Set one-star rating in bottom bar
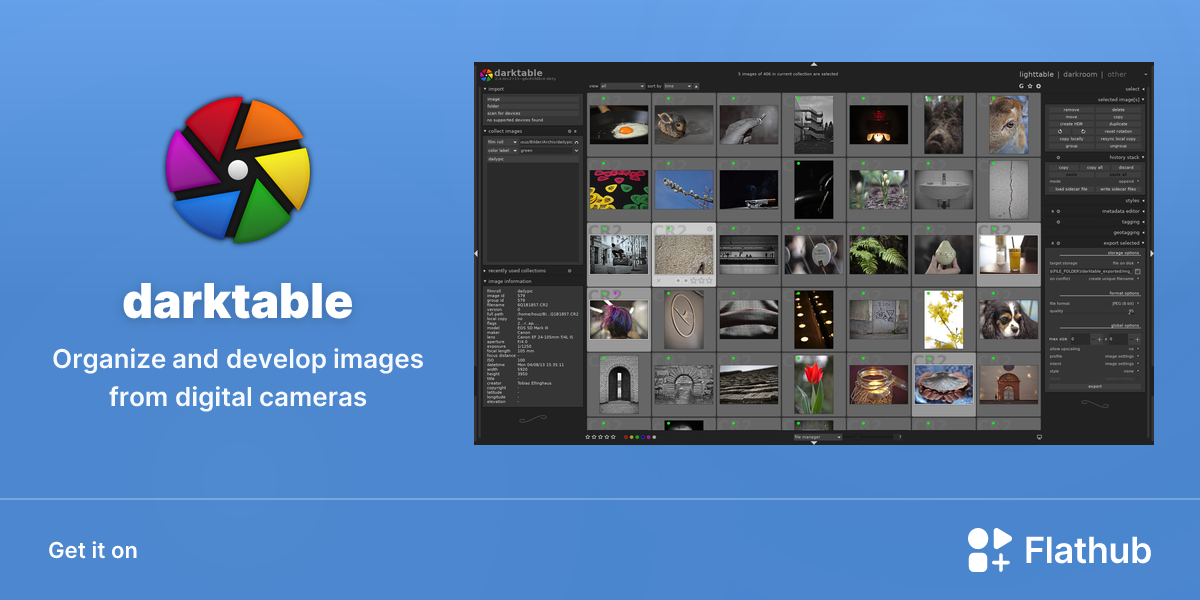 587,437
